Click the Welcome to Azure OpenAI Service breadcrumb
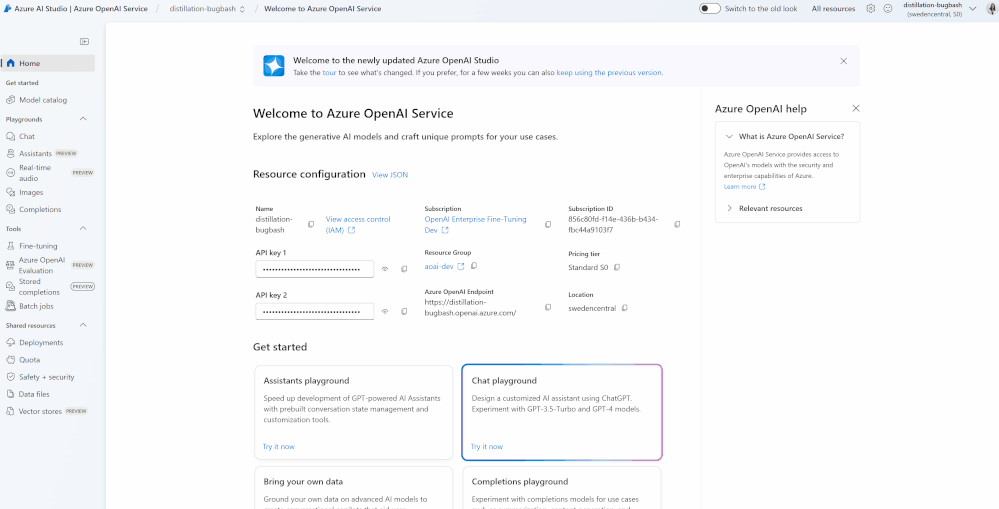The width and height of the screenshot is (999, 509). click(322, 9)
